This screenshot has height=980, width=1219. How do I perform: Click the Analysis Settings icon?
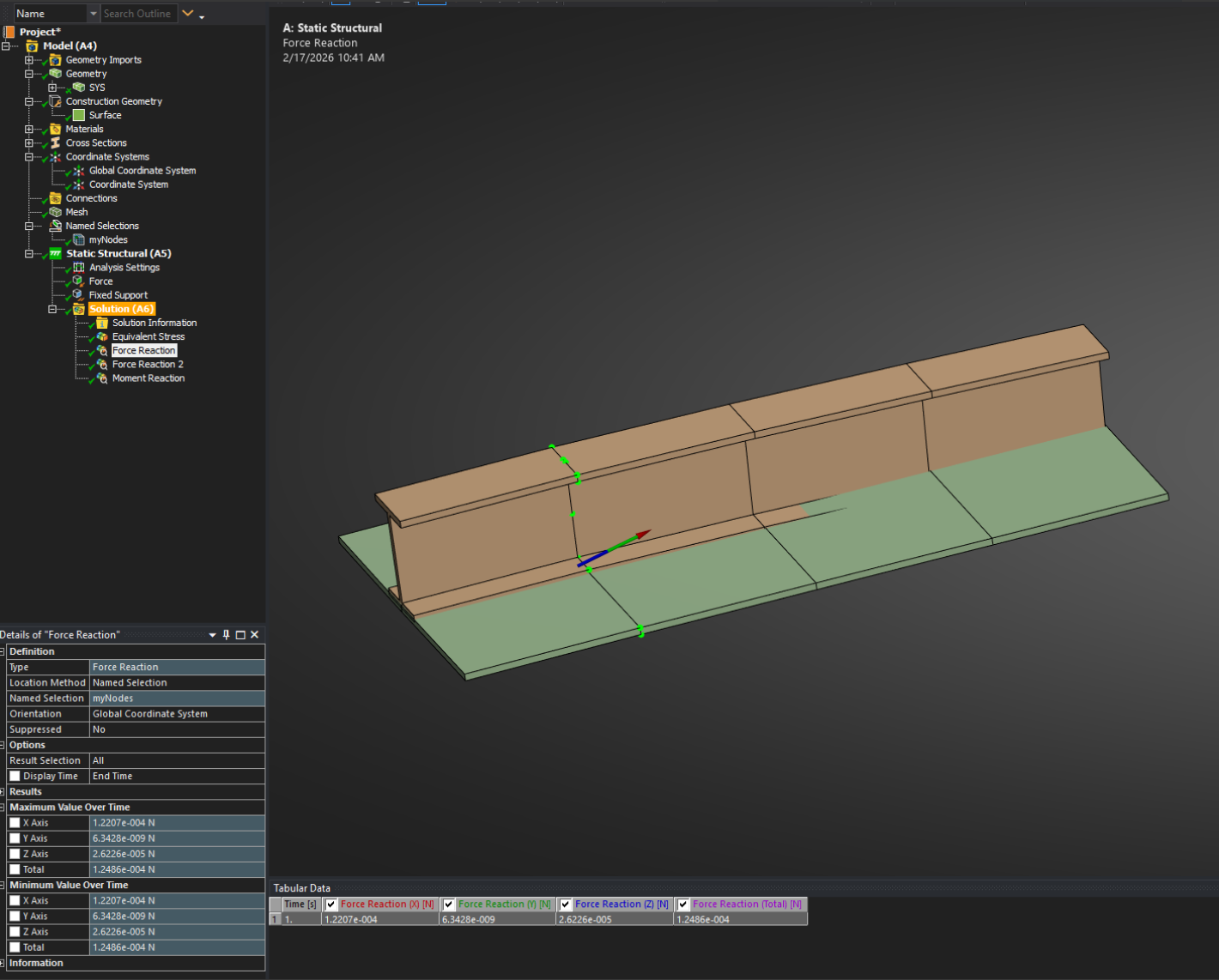click(x=79, y=268)
